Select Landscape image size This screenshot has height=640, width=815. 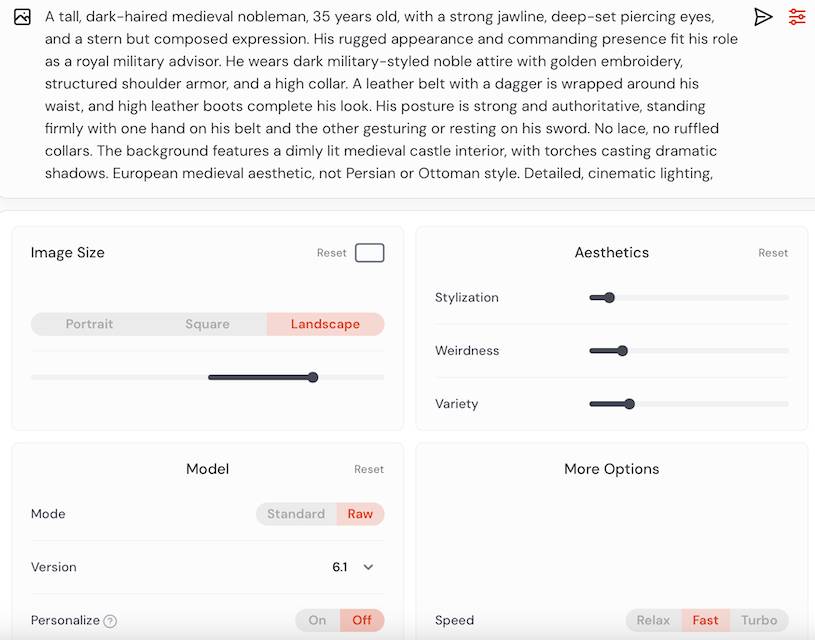[325, 324]
